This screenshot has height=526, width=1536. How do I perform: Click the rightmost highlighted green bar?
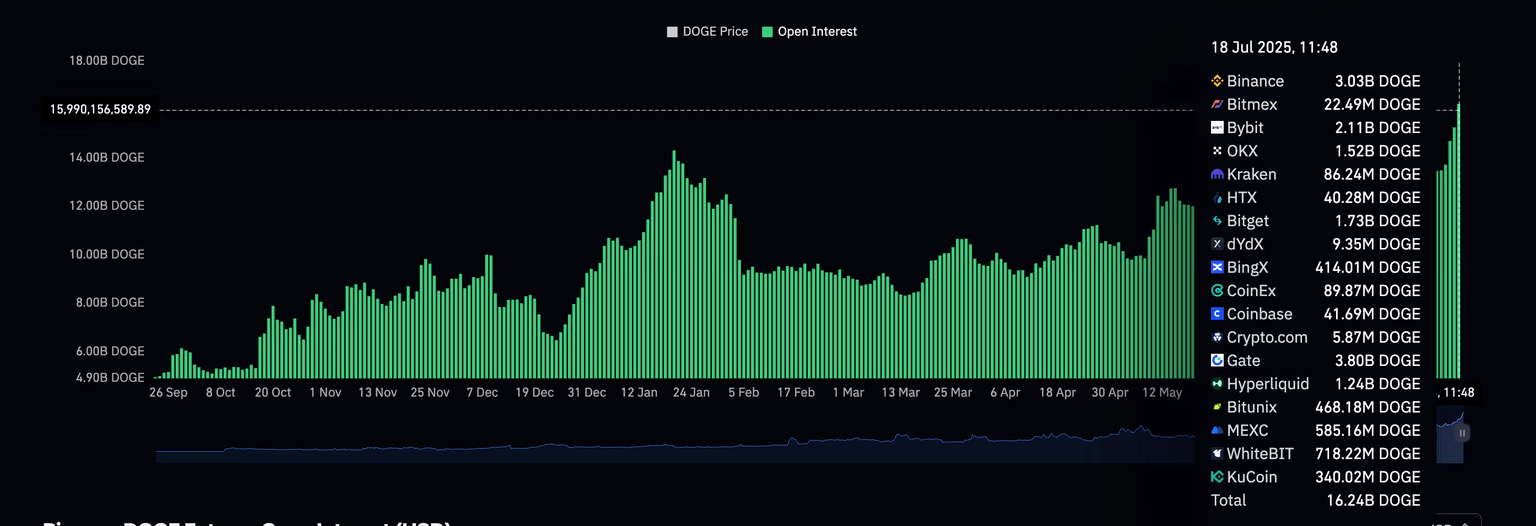(x=1459, y=240)
